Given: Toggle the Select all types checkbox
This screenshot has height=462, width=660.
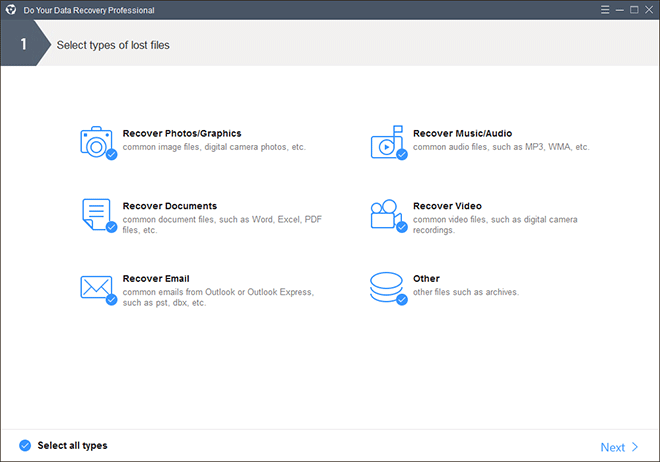Looking at the screenshot, I should [25, 445].
